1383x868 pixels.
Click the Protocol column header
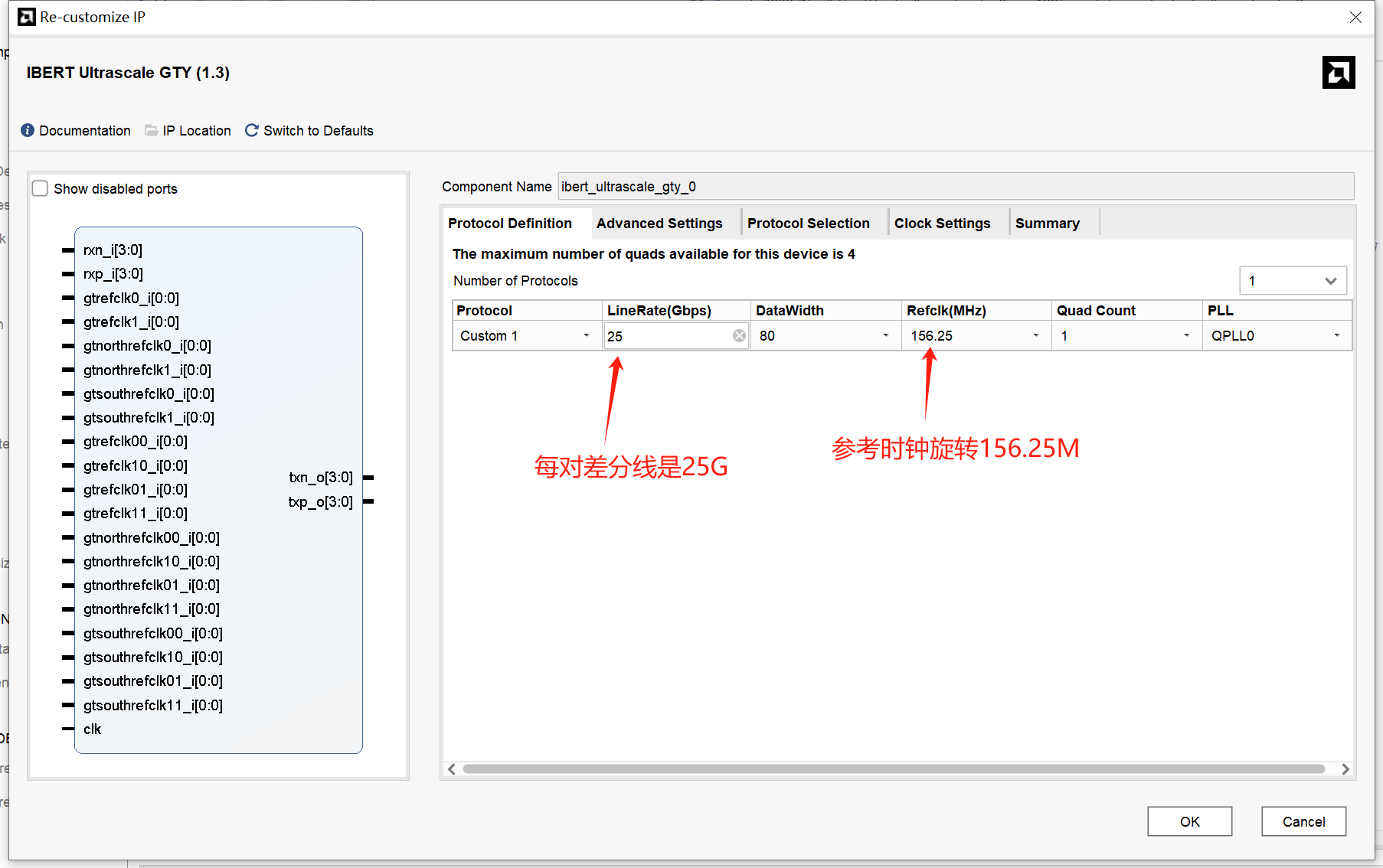click(527, 310)
